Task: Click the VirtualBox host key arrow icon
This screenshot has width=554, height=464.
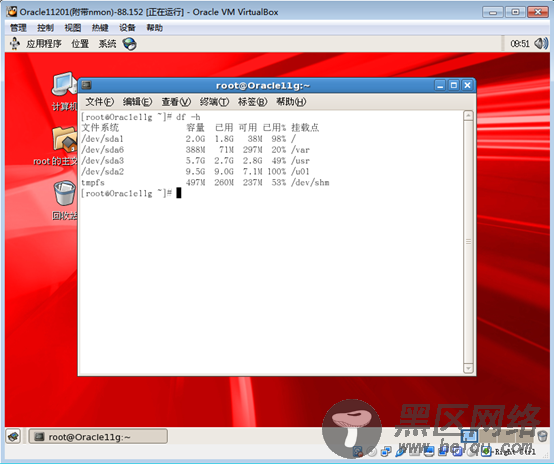Action: coord(486,452)
